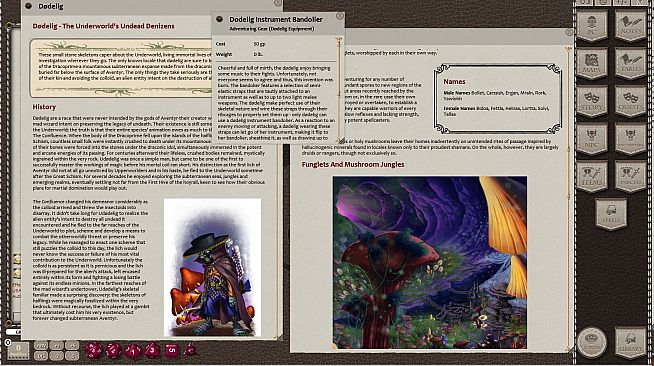
Task: Open the Quests sidebar button
Action: coord(631,101)
